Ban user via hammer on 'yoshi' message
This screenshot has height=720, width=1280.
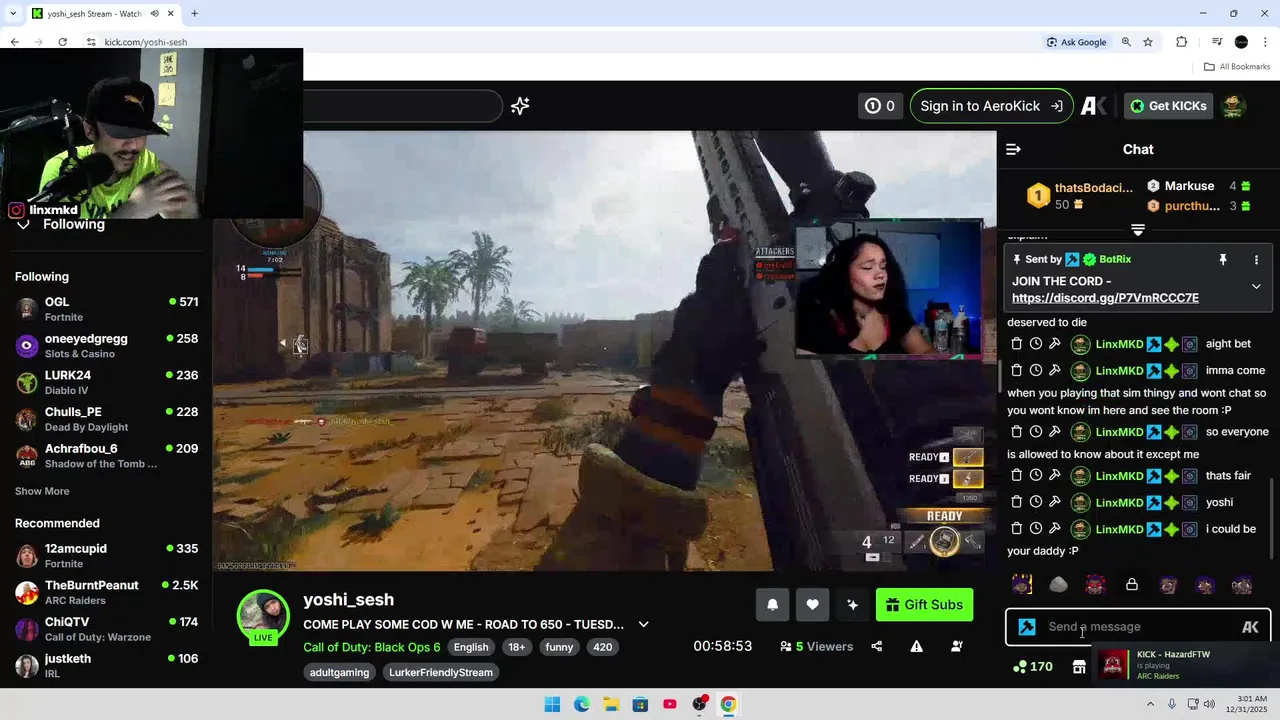1055,502
